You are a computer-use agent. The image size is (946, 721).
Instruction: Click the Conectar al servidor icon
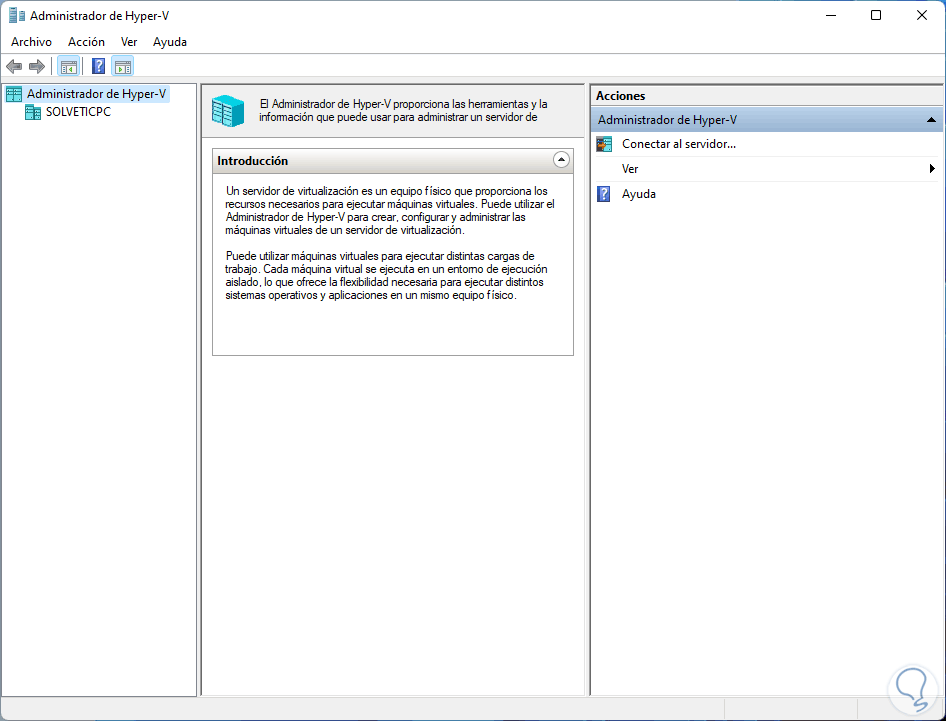pyautogui.click(x=604, y=144)
